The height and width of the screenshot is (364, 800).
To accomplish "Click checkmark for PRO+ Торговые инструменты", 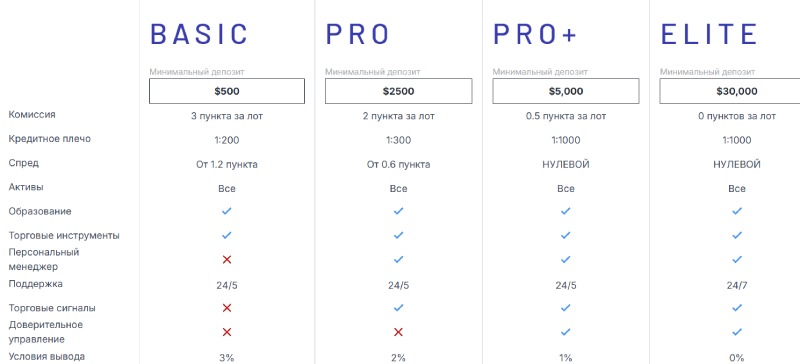I will [x=565, y=235].
